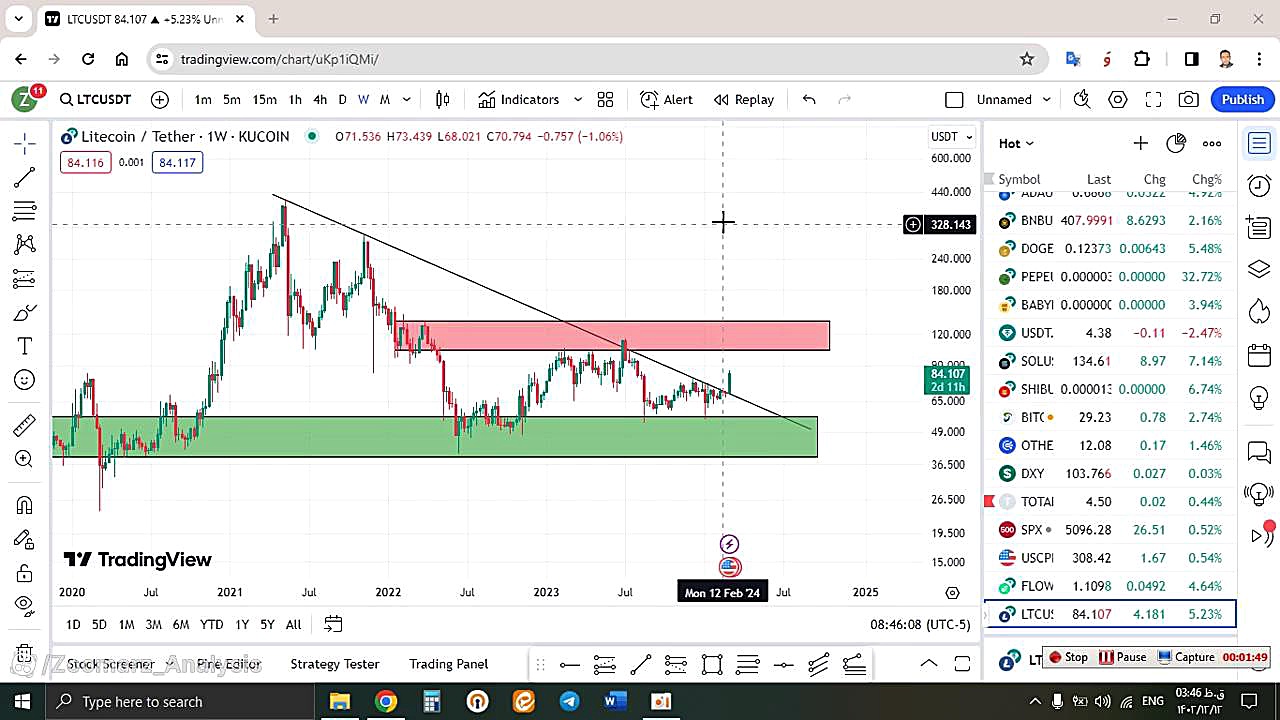
Task: Select the 4h timeframe
Action: (x=320, y=99)
